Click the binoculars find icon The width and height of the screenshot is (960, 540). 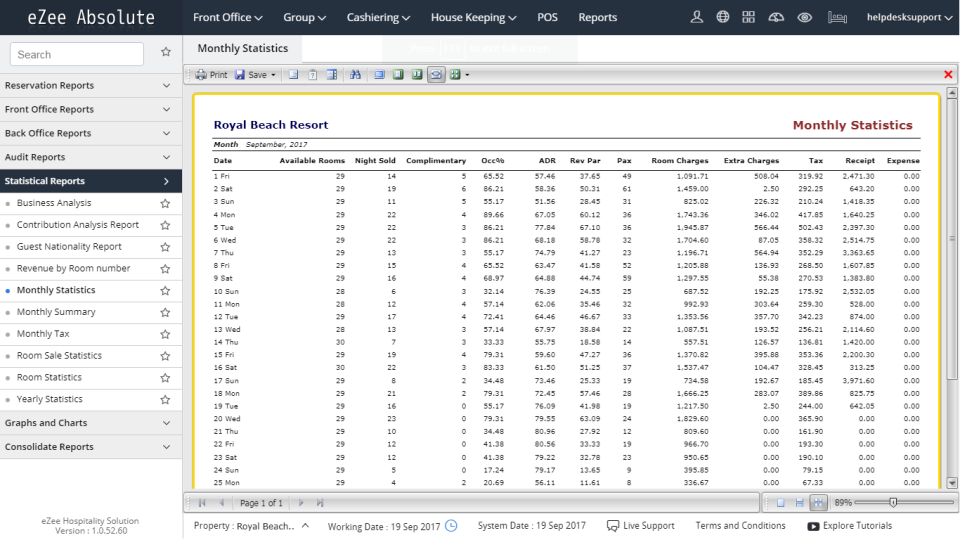click(355, 75)
